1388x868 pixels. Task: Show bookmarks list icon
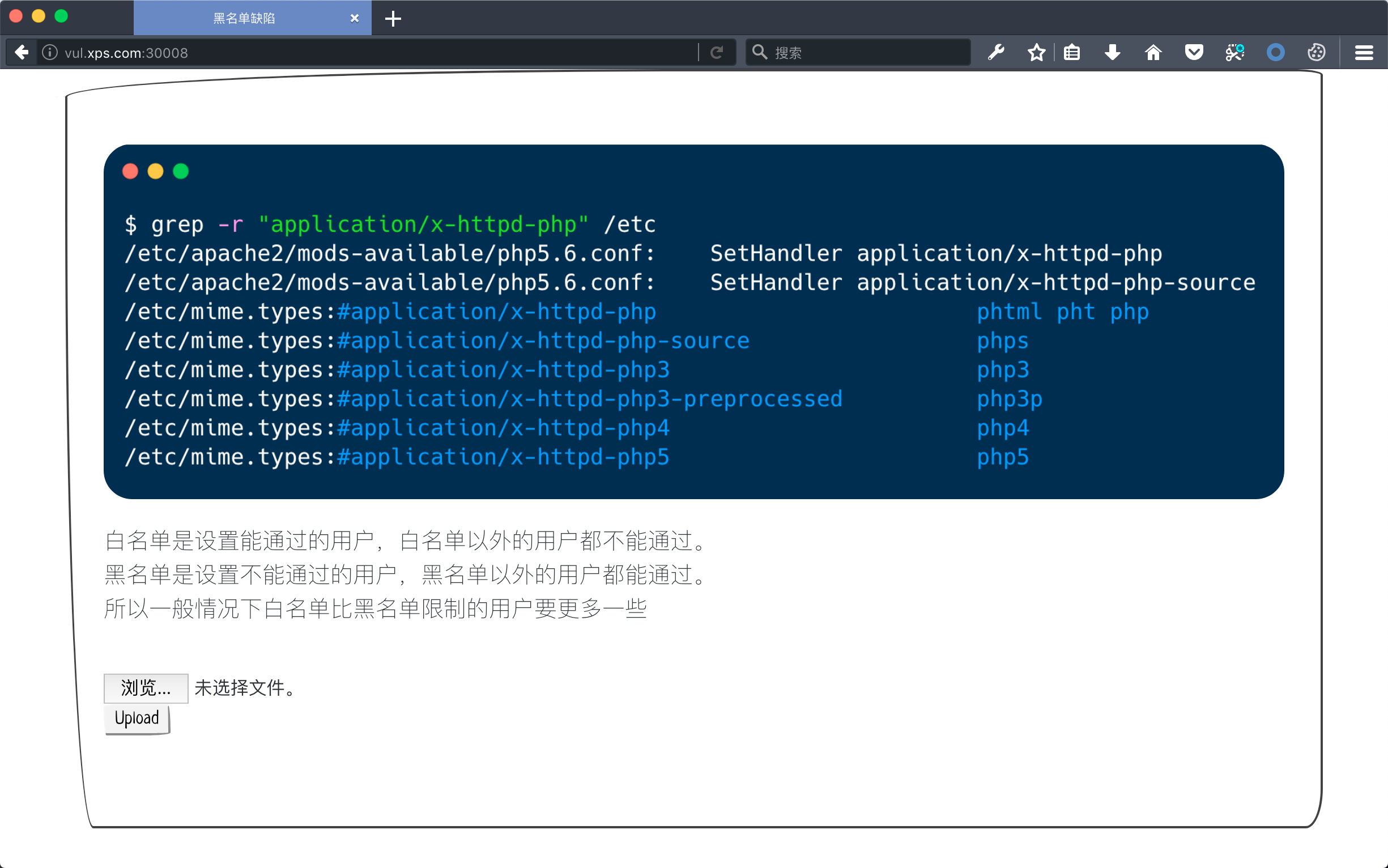[x=1072, y=52]
